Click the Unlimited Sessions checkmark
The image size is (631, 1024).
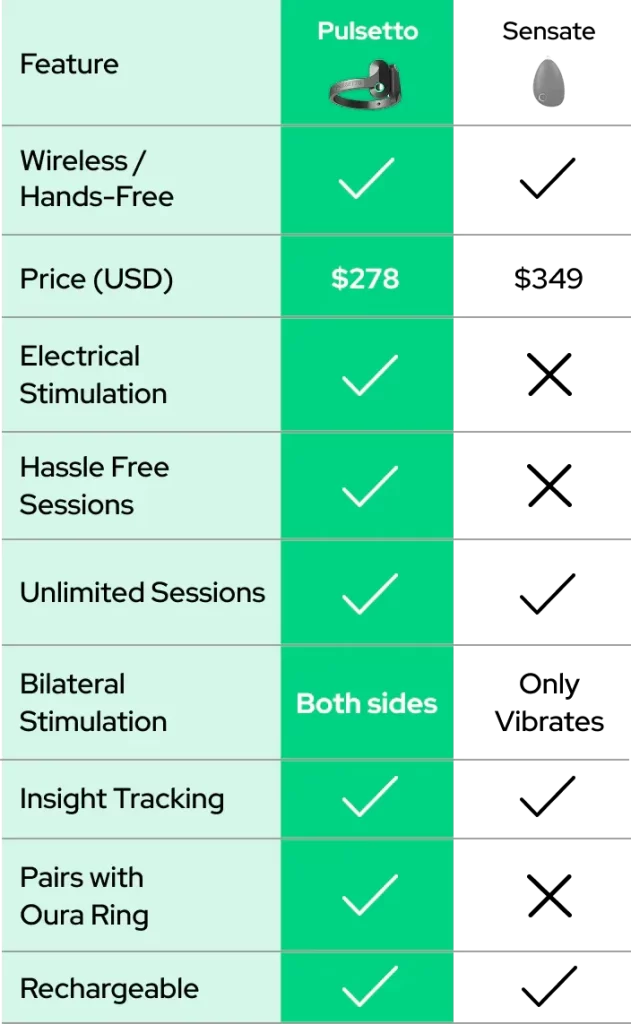point(367,593)
